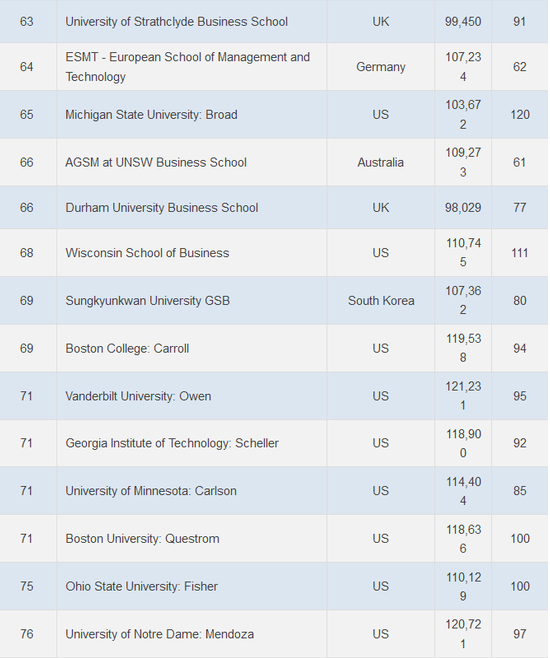The image size is (550, 658).
Task: Click Sungkyunkwan University GSB entry
Action: coord(147,301)
